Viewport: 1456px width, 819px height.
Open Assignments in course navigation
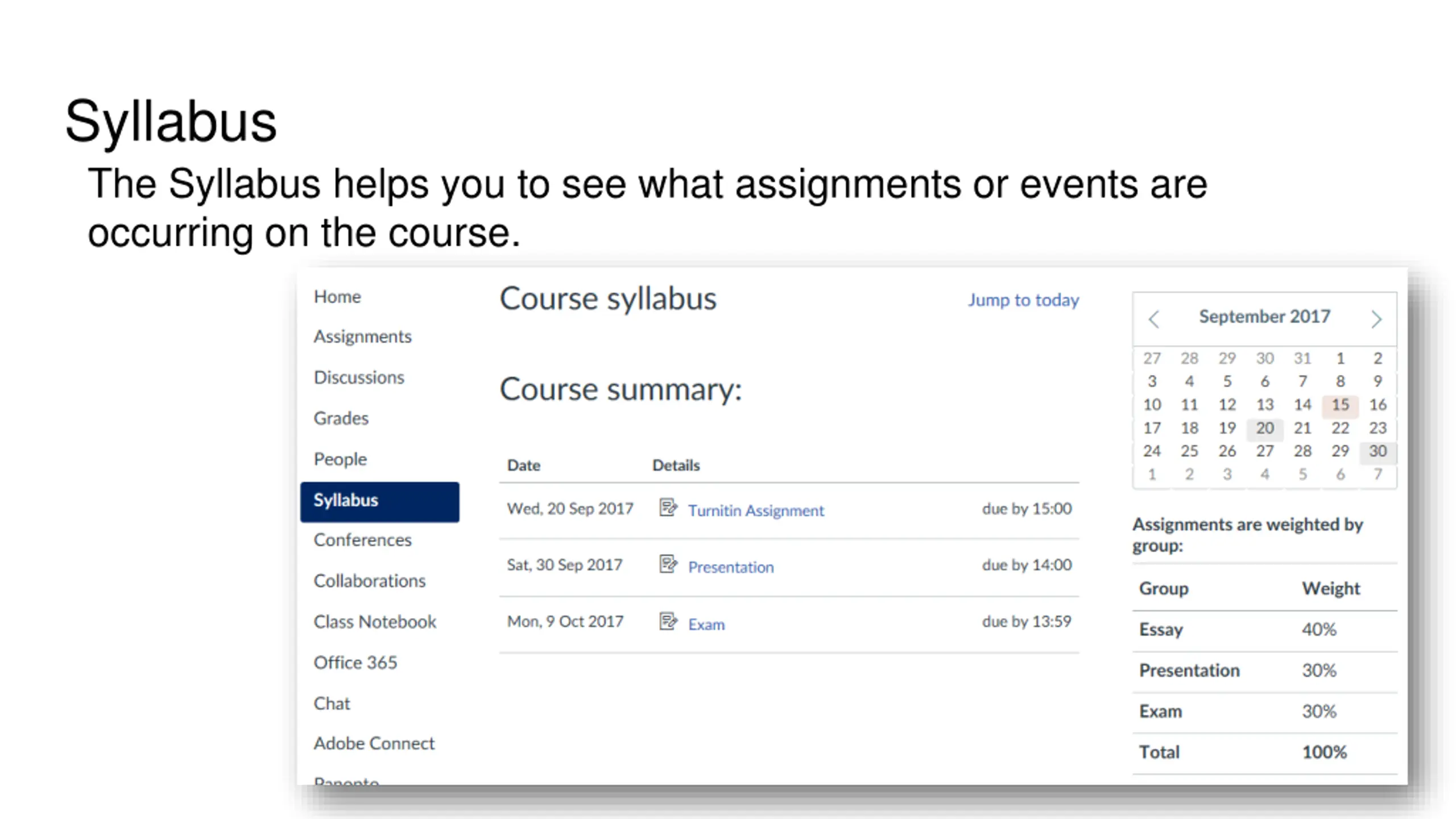362,337
